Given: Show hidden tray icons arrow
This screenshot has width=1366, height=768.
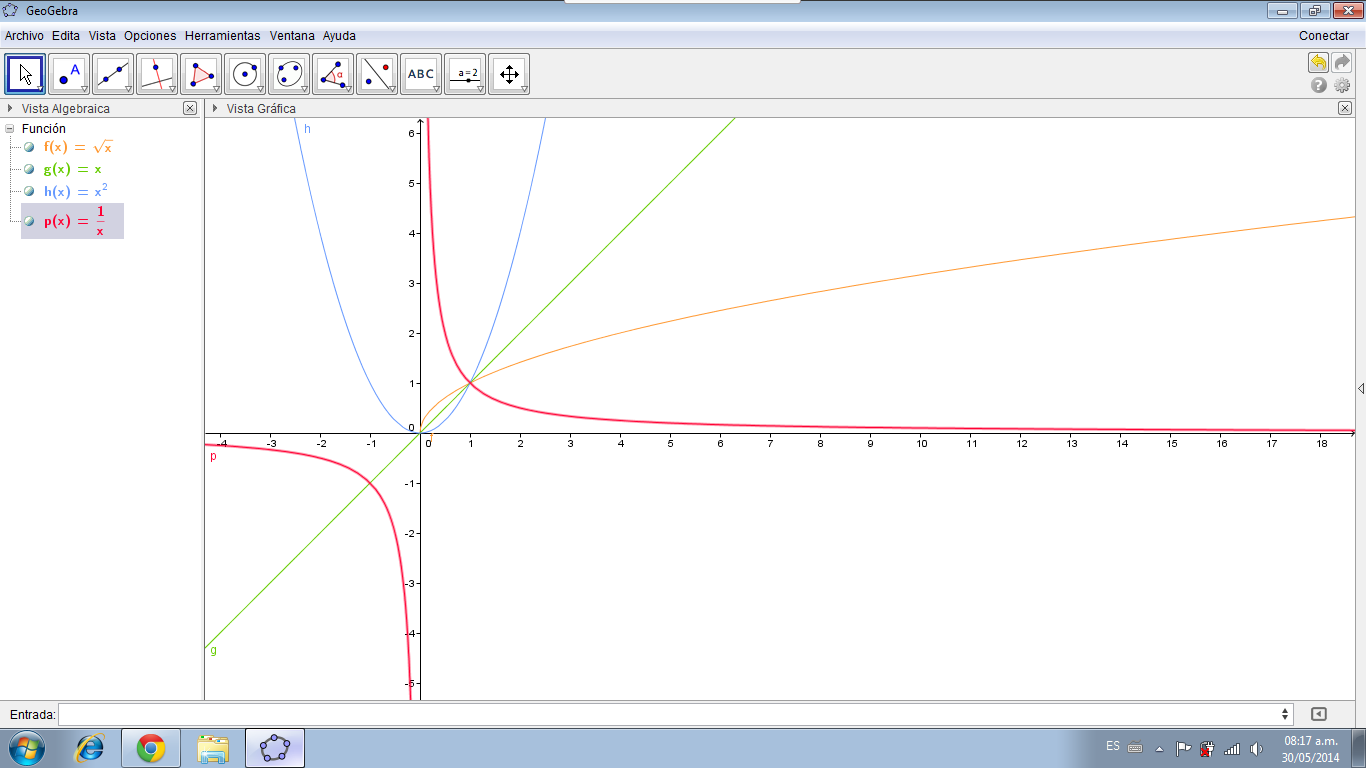Looking at the screenshot, I should [x=1159, y=748].
